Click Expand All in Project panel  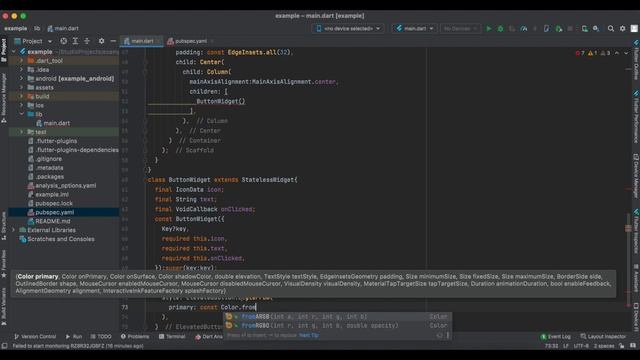[x=75, y=41]
